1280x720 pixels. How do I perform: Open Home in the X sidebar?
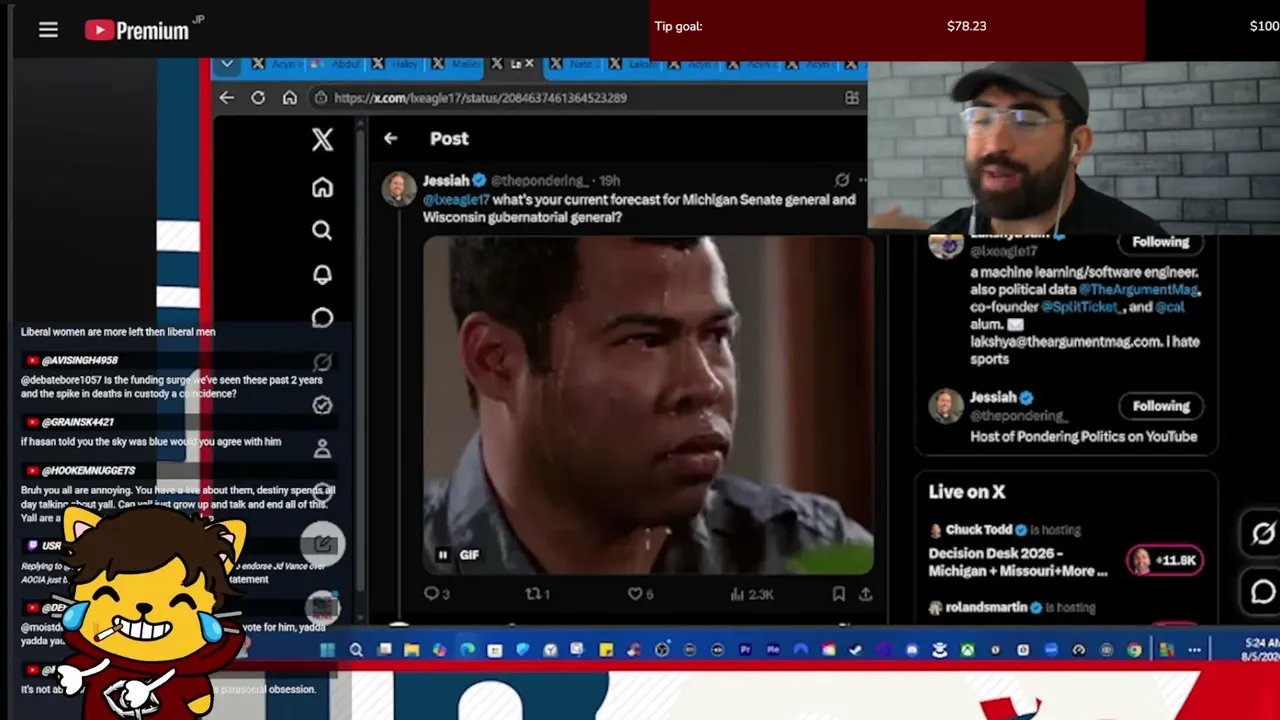point(322,187)
